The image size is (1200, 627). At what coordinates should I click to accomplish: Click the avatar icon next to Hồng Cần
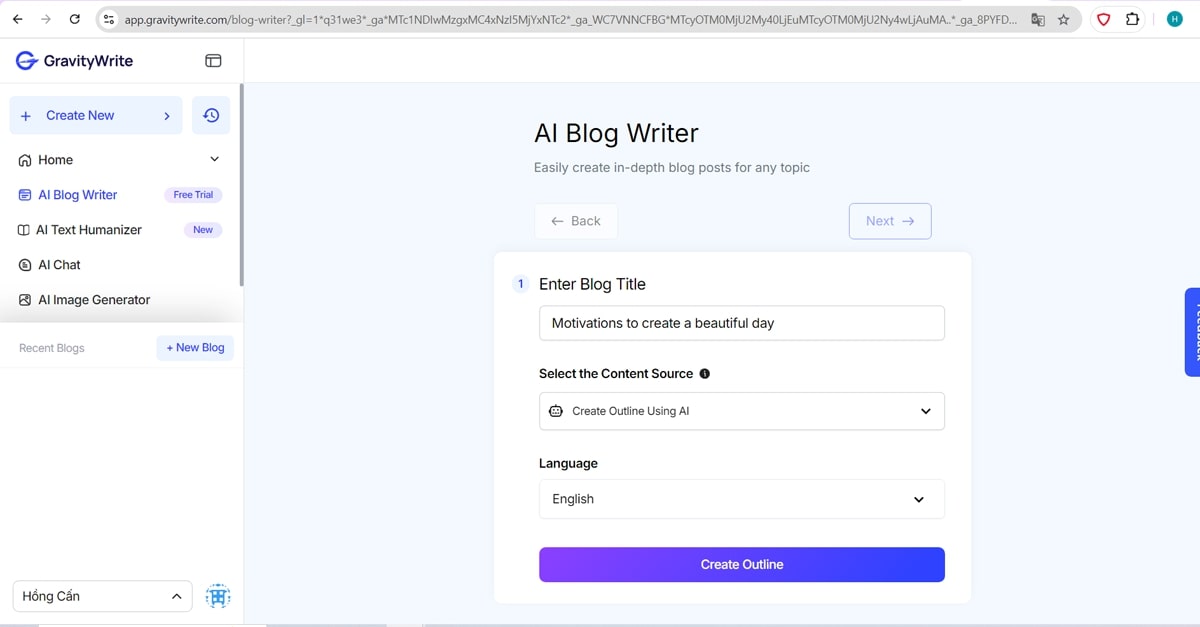(218, 597)
